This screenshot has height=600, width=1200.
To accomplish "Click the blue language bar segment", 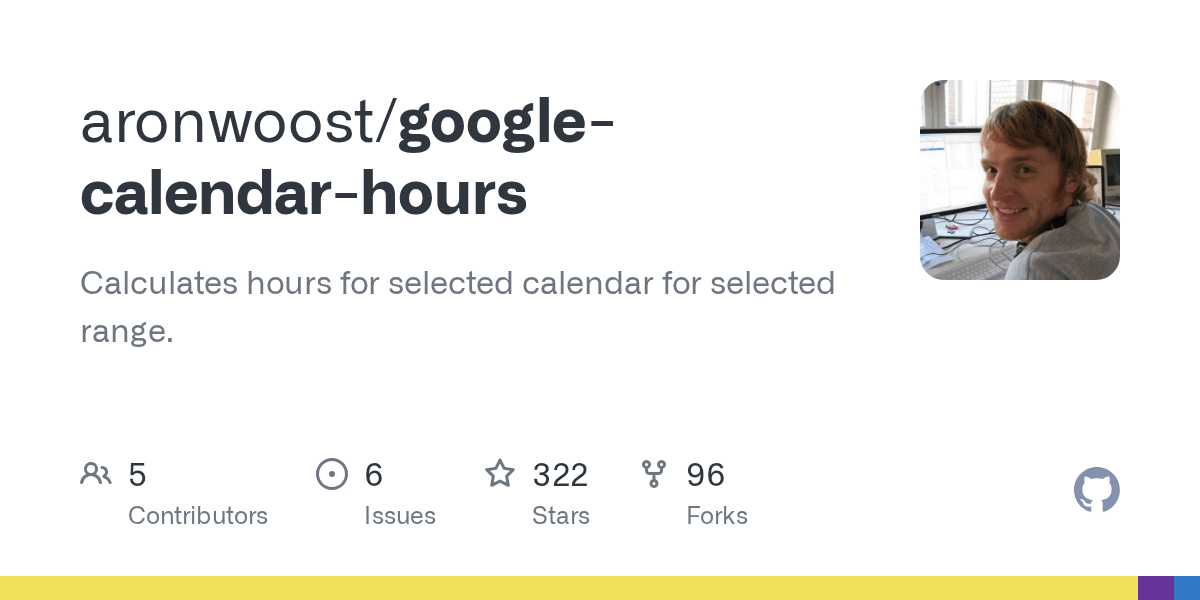I will click(x=1187, y=588).
